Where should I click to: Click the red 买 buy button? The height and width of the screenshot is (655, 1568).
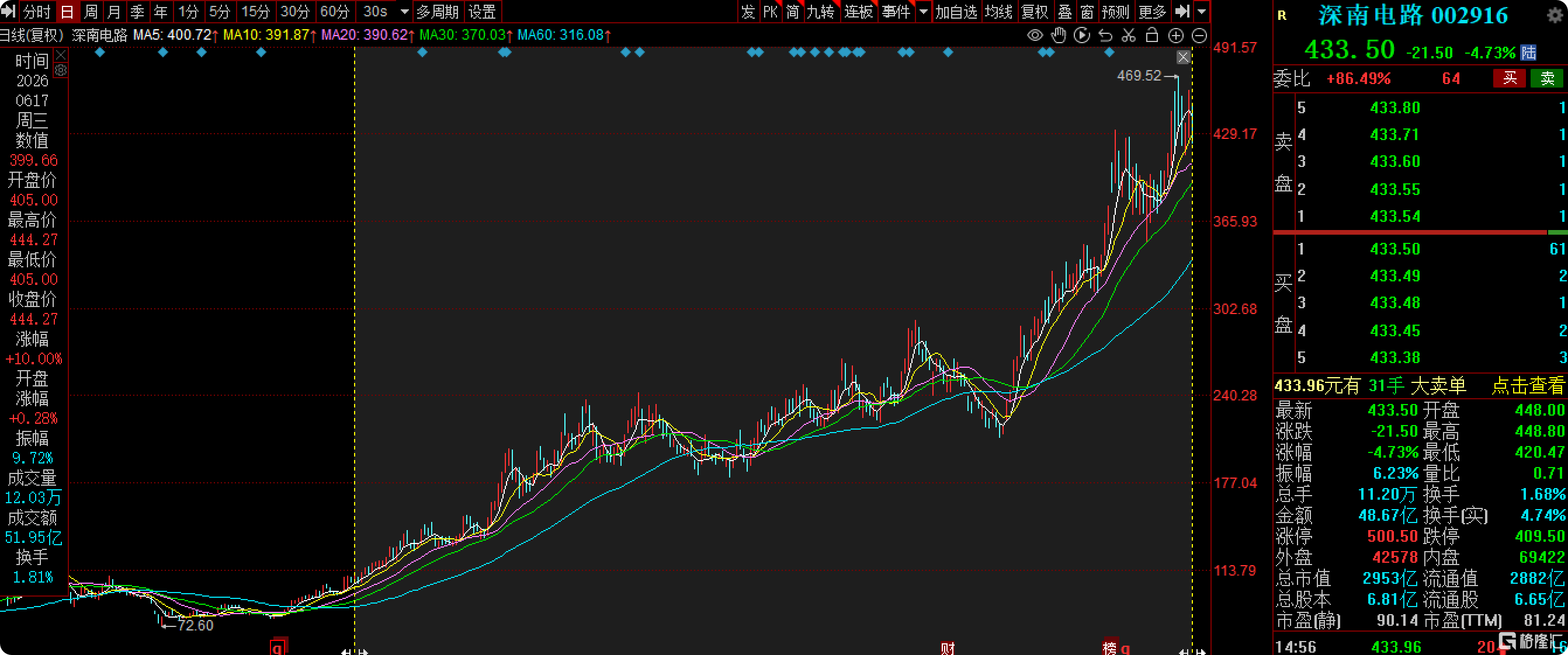[1510, 78]
